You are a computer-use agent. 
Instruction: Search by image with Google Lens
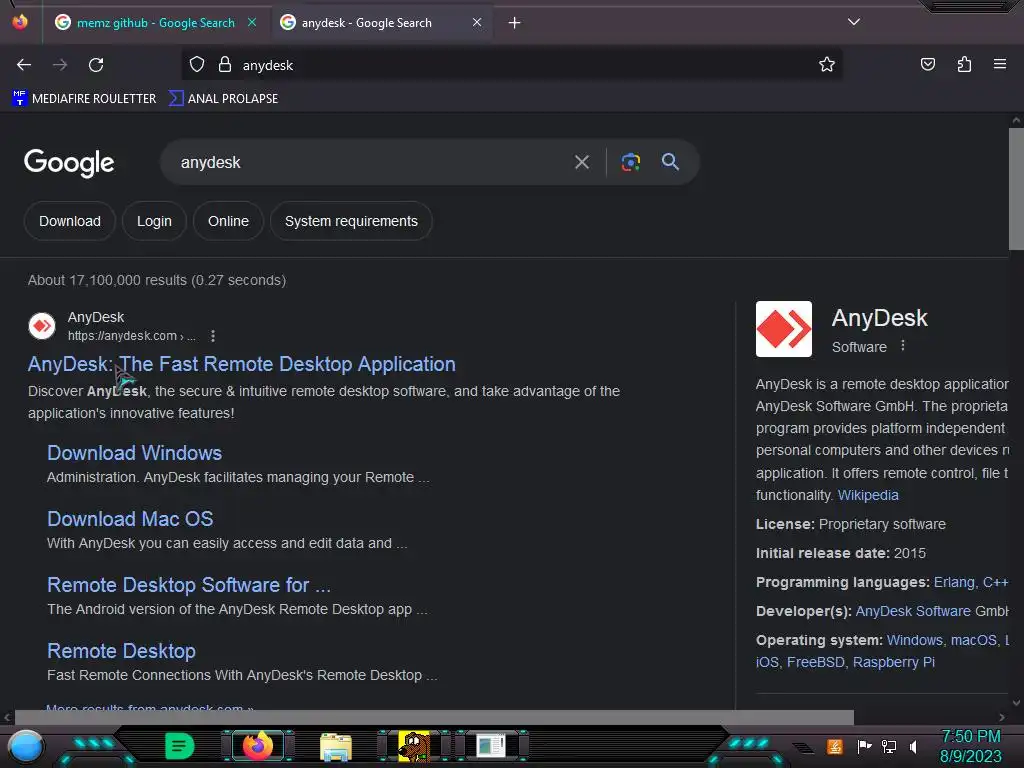630,162
